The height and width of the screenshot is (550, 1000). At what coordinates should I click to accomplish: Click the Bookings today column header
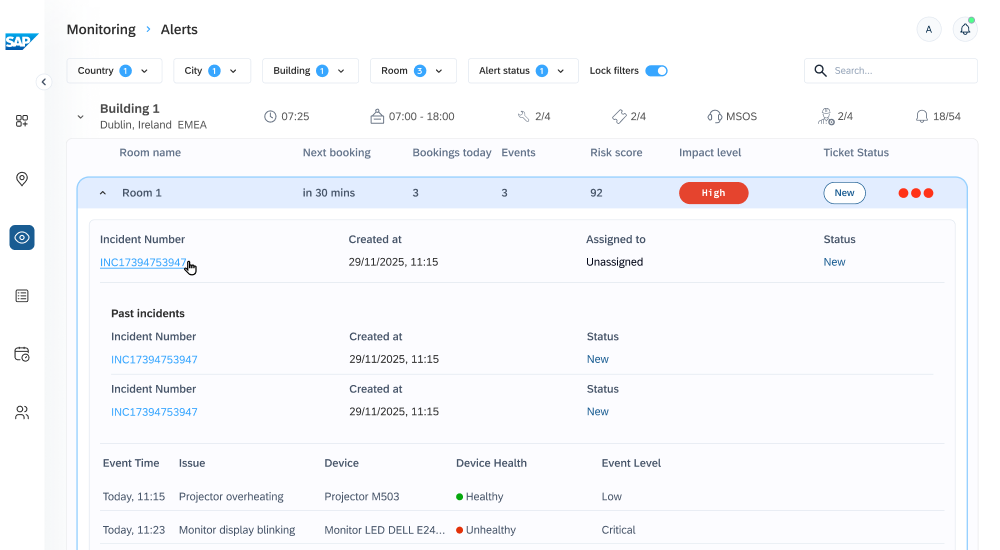pyautogui.click(x=452, y=152)
